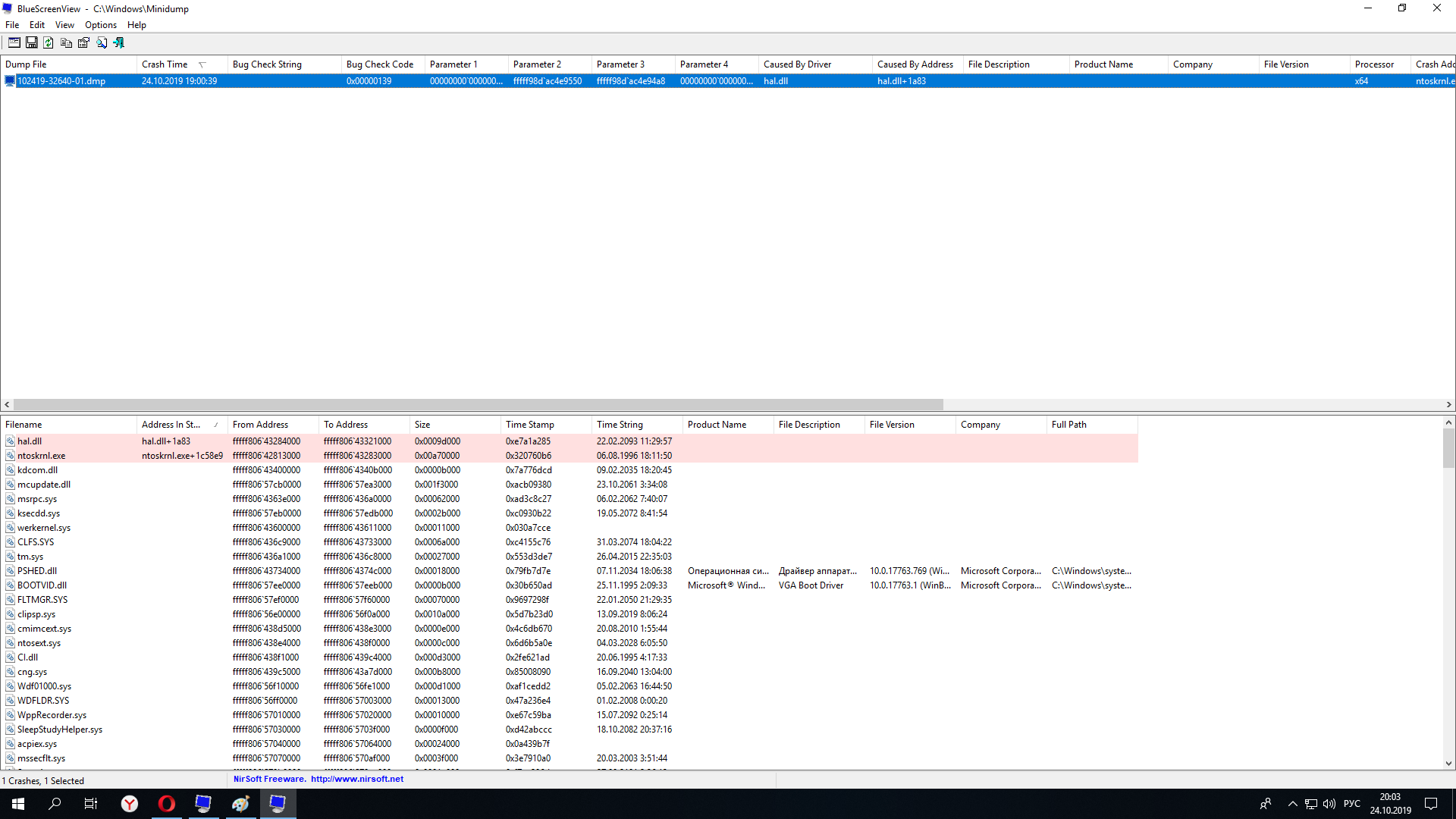The height and width of the screenshot is (819, 1456).
Task: Click the Copy Selected Items icon
Action: point(66,43)
